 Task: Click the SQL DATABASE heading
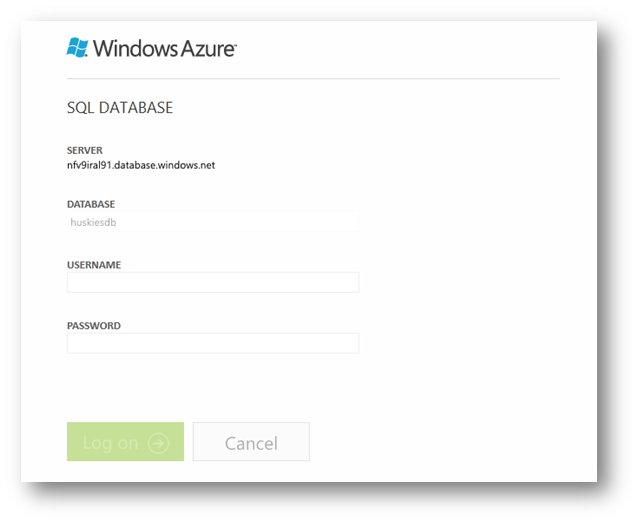pos(120,108)
